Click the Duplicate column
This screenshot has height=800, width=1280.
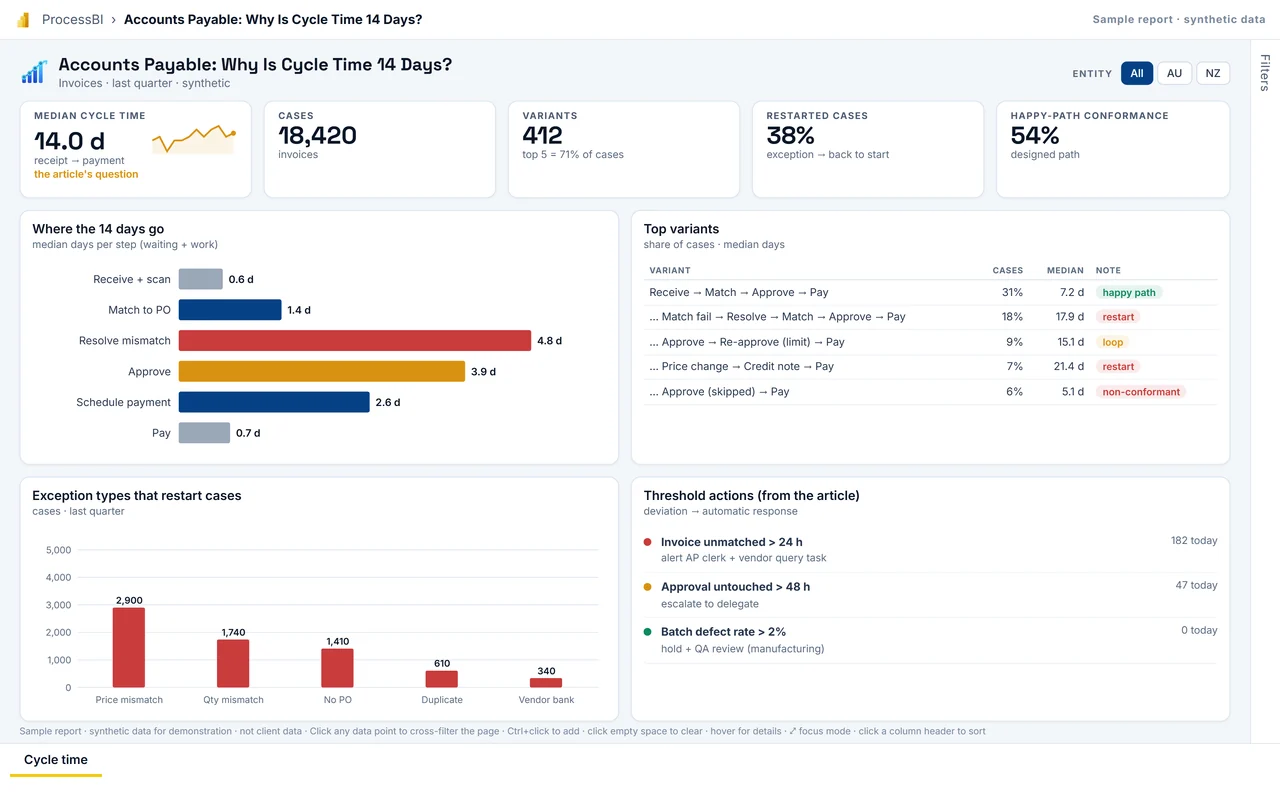[442, 679]
